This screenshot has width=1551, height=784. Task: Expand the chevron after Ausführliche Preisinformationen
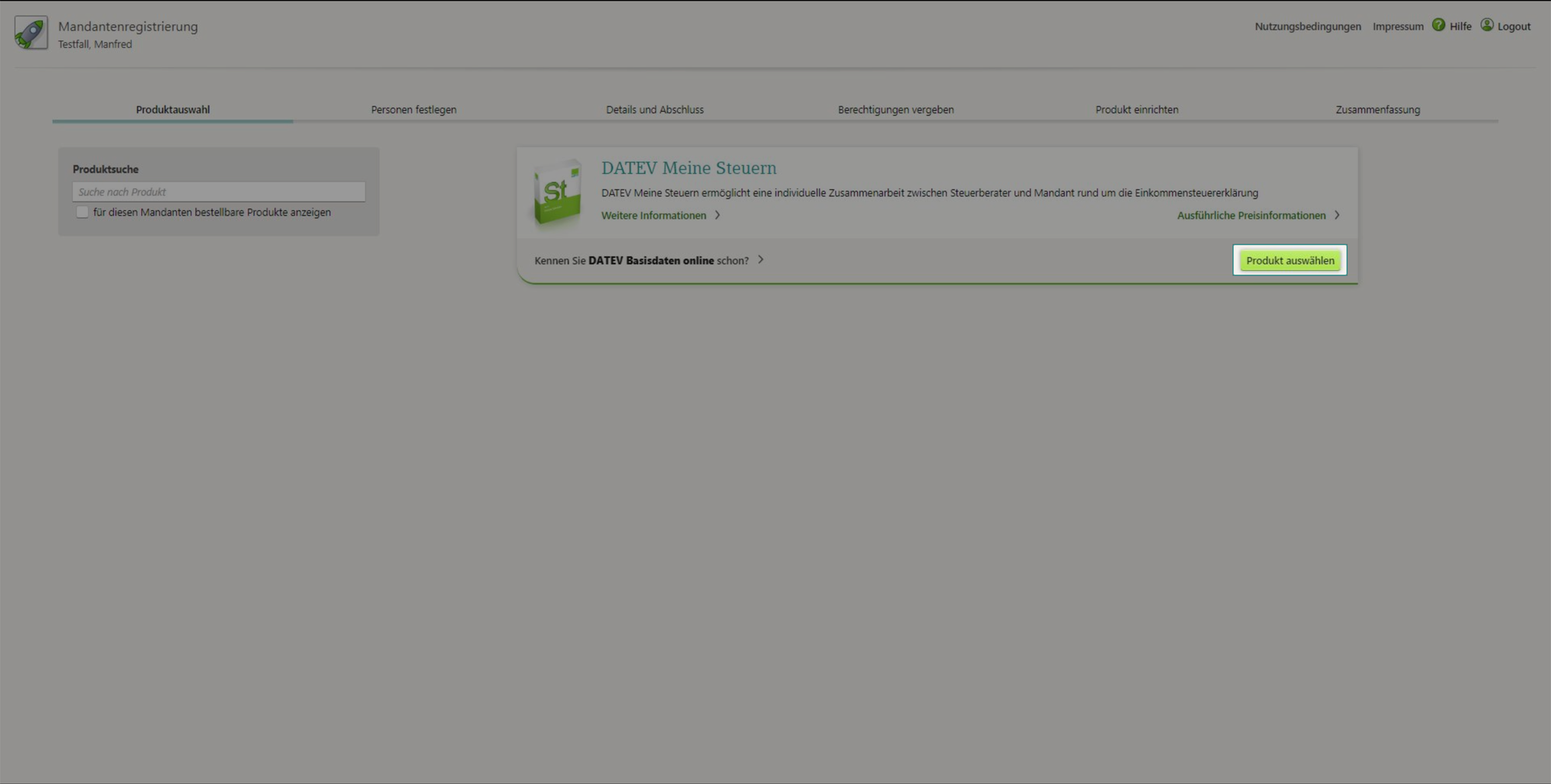coord(1337,216)
